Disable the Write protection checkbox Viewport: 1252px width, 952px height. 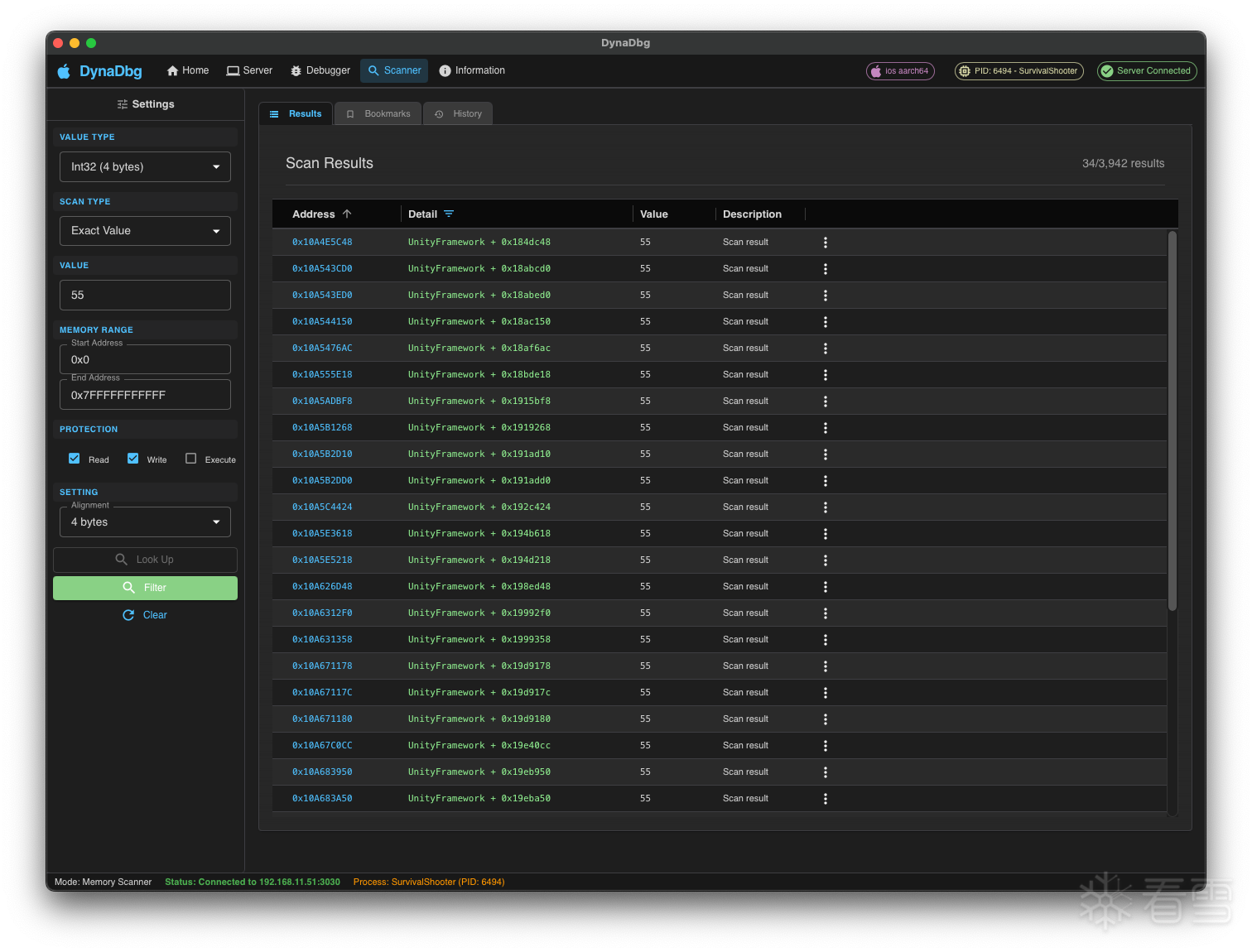click(x=133, y=459)
